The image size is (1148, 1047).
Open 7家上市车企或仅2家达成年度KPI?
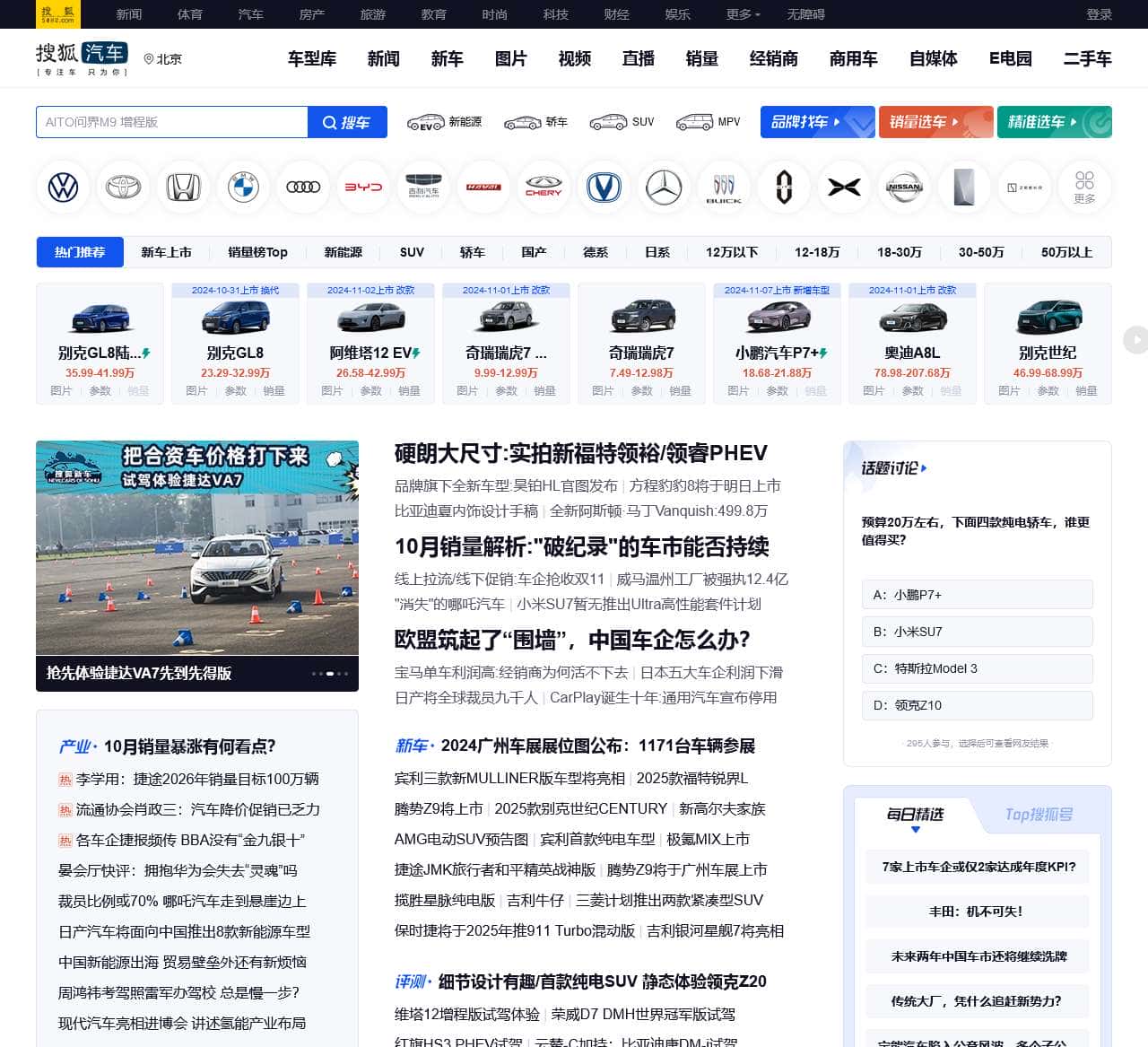coord(978,867)
